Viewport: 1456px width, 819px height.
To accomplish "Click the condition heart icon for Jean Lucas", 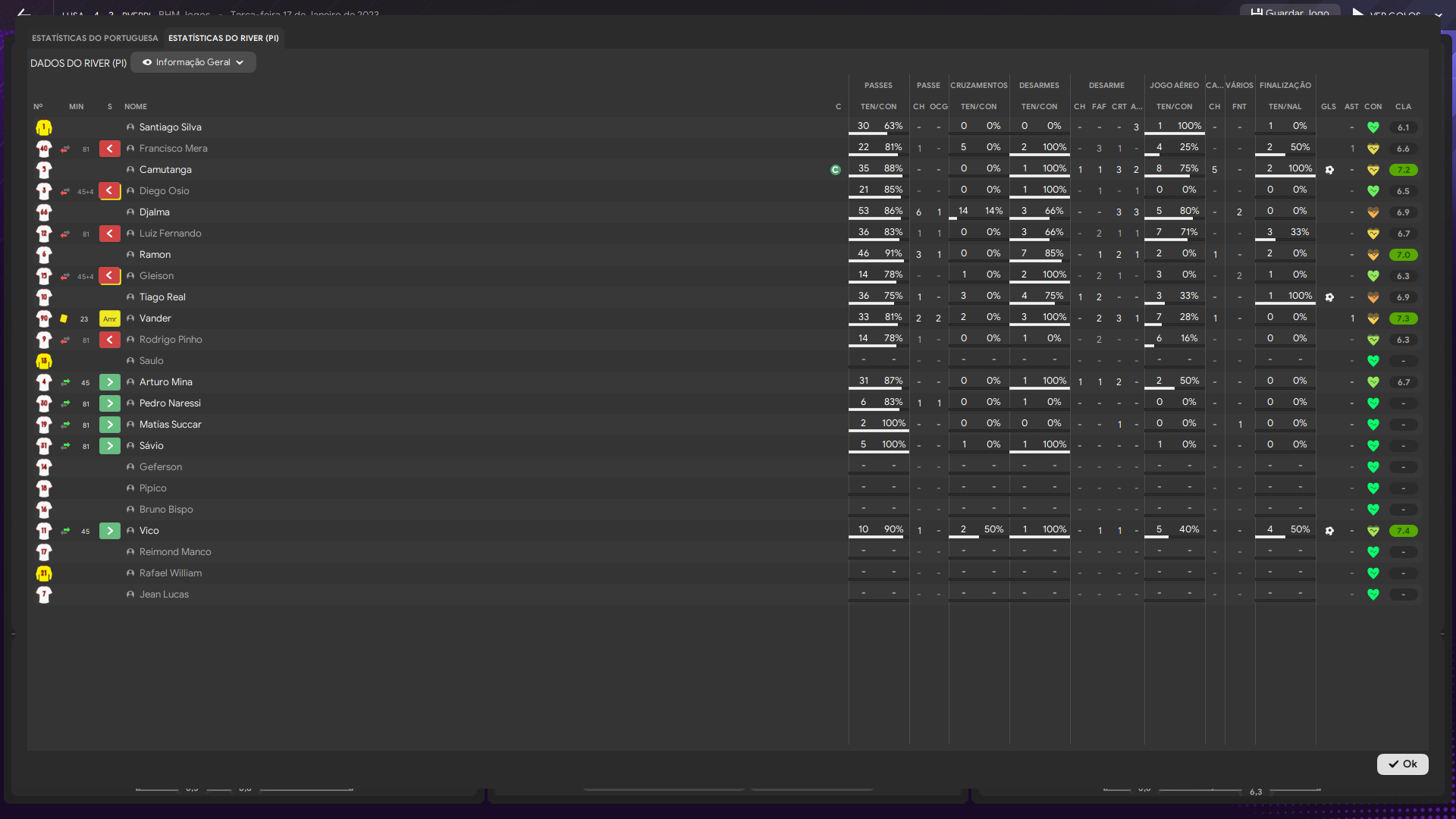I will tap(1373, 595).
